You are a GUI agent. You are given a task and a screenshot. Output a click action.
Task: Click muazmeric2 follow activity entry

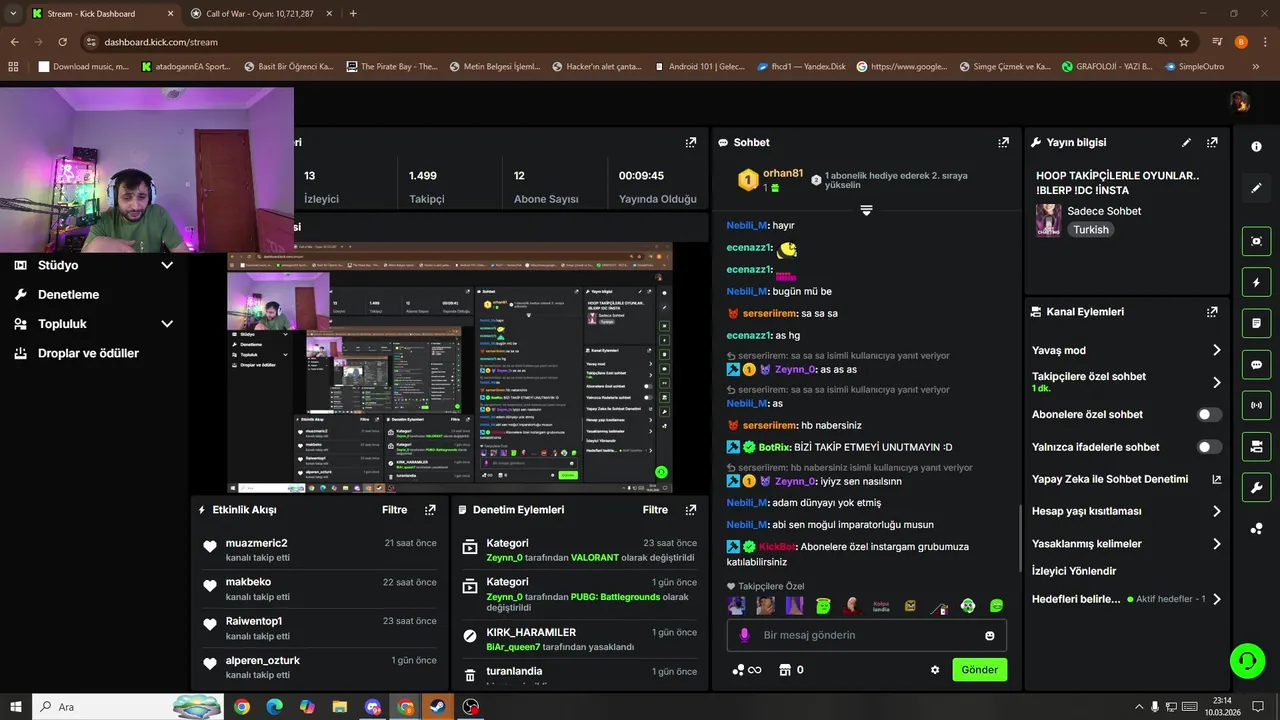(318, 549)
